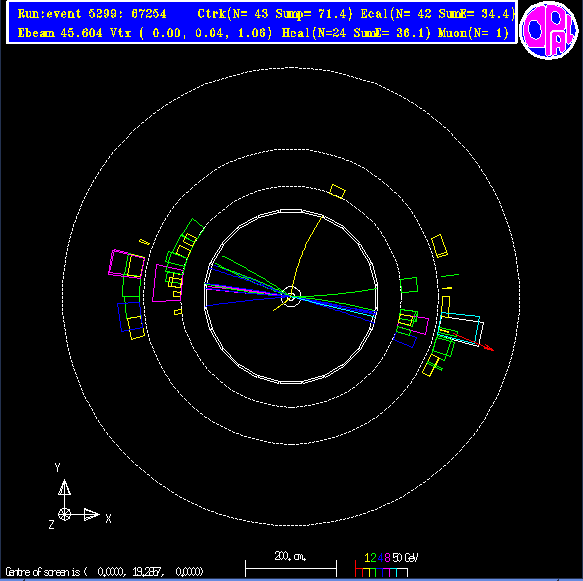Image resolution: width=583 pixels, height=581 pixels.
Task: Click the Z axis circle symbol
Action: click(x=64, y=514)
